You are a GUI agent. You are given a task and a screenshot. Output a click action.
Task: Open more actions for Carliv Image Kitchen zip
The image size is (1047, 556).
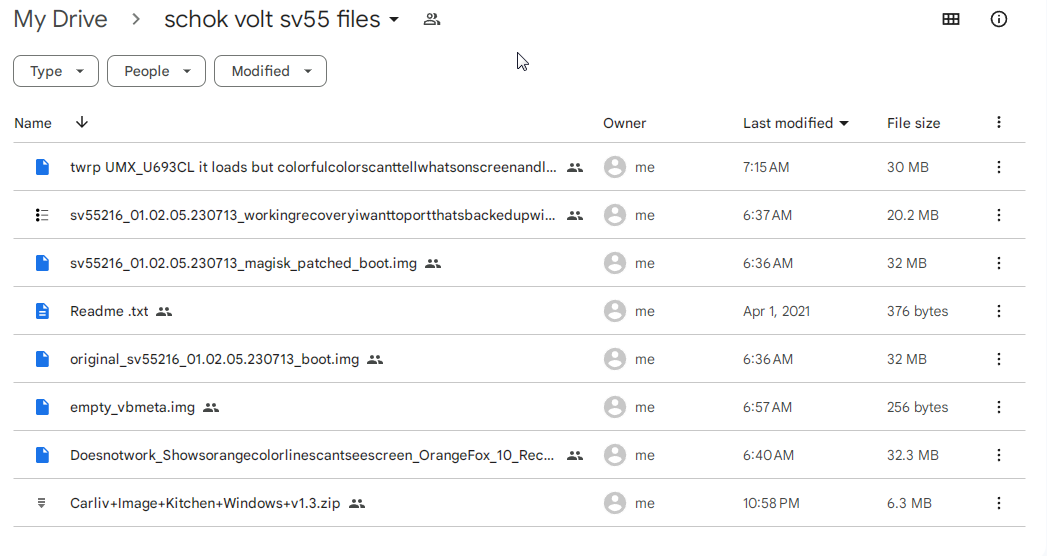[999, 503]
